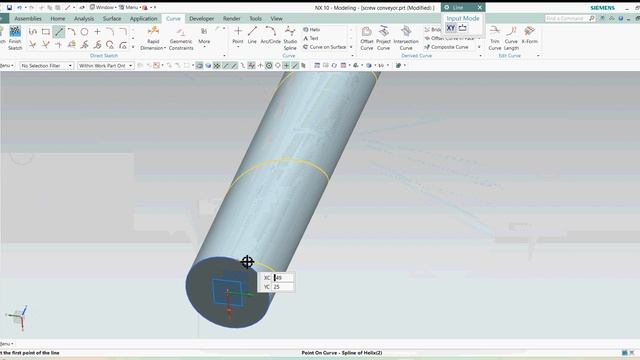Screen dimensions: 640x360
Task: Choose the Helix curve command
Action: coord(312,29)
